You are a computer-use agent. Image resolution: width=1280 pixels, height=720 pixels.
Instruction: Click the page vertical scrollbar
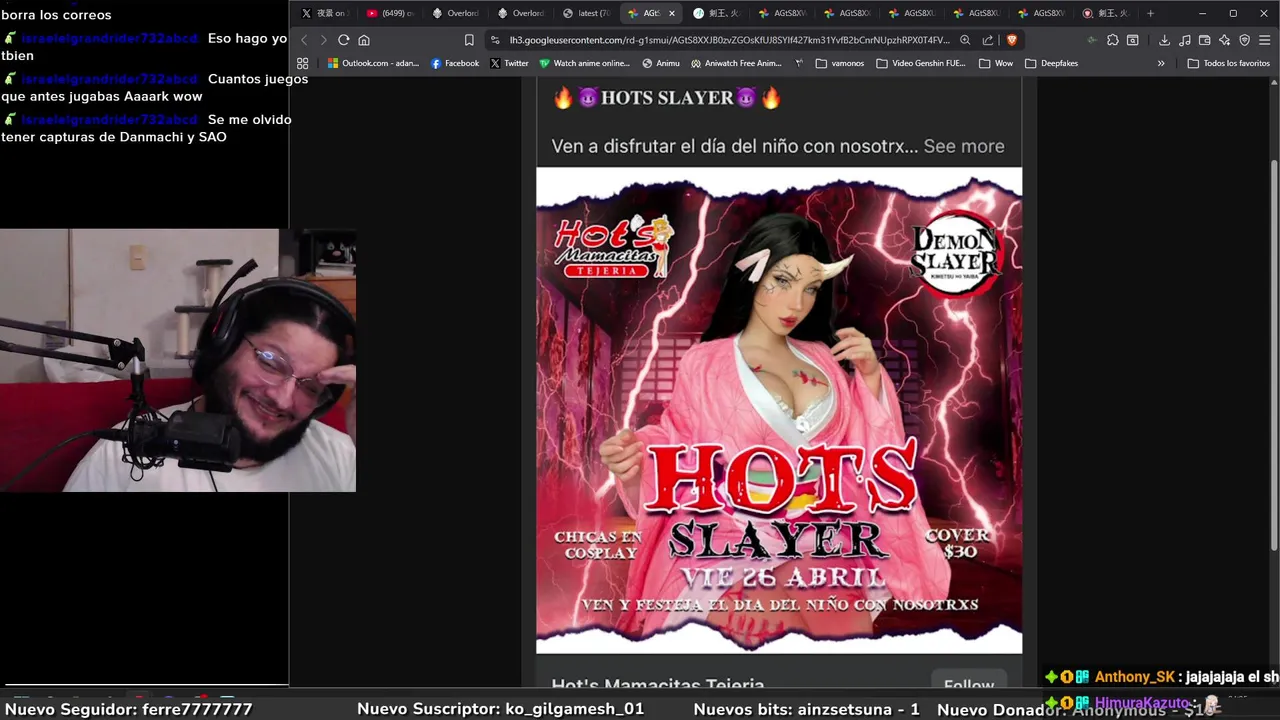click(x=1273, y=354)
